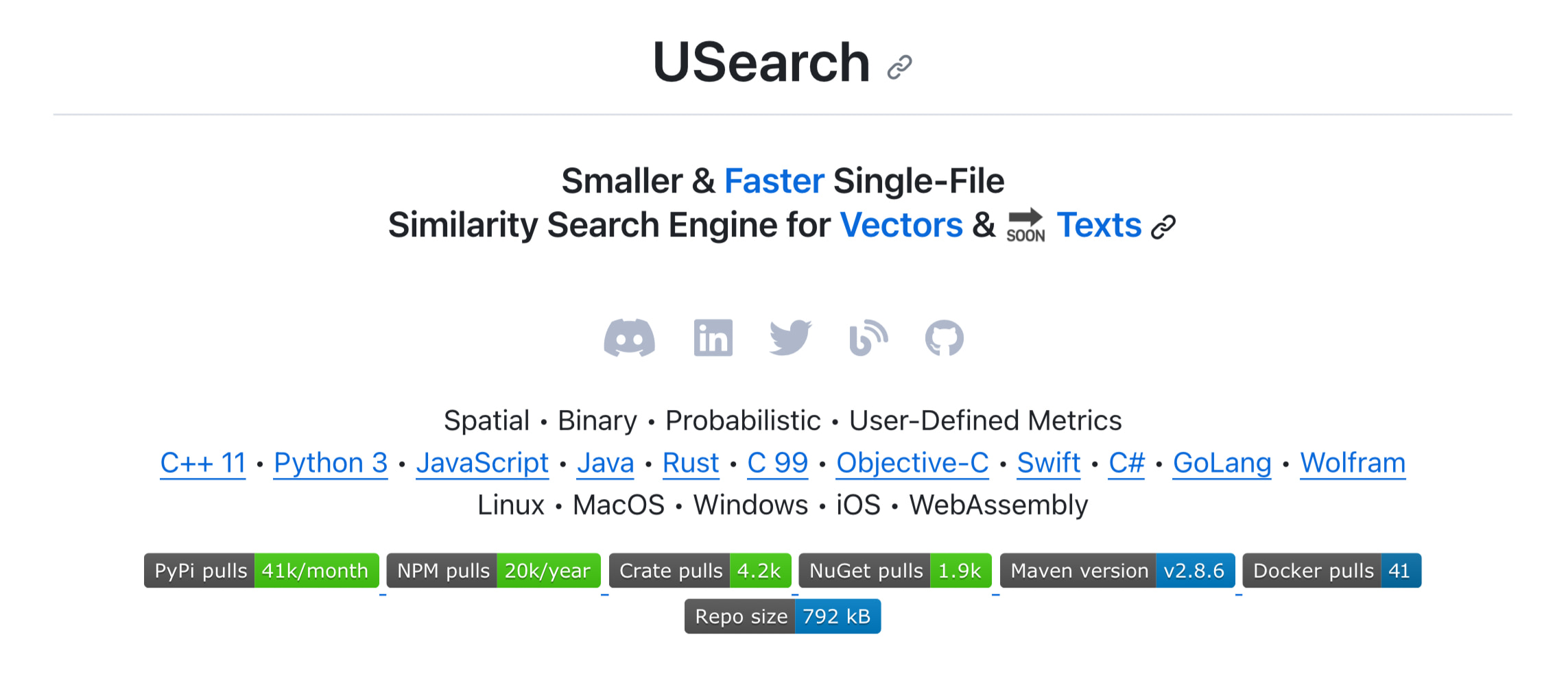Open the Twitter bird icon
Viewport: 1568px width, 685px height.
pyautogui.click(x=790, y=338)
